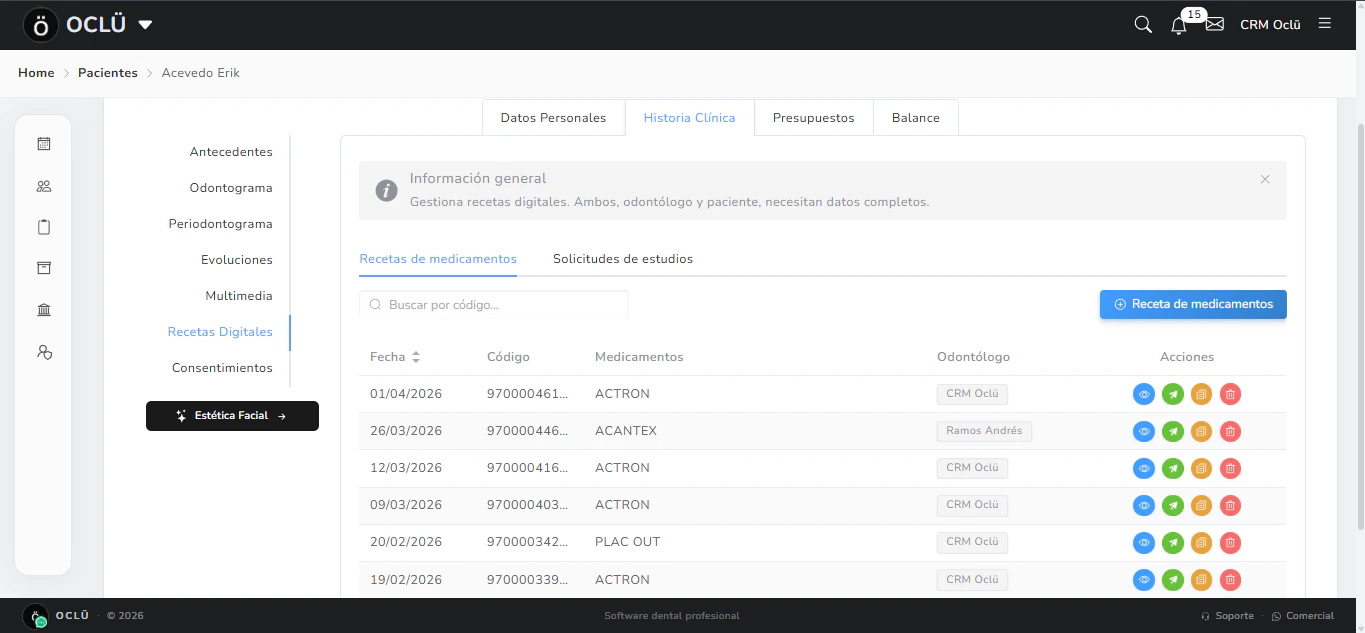Click the page vertical scrollbar
Viewport: 1365px width, 633px height.
(1359, 325)
